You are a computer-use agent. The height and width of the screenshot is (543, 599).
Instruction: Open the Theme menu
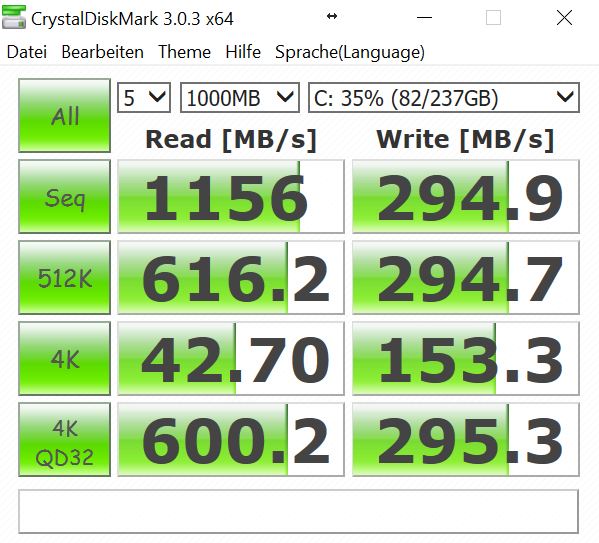[x=185, y=52]
